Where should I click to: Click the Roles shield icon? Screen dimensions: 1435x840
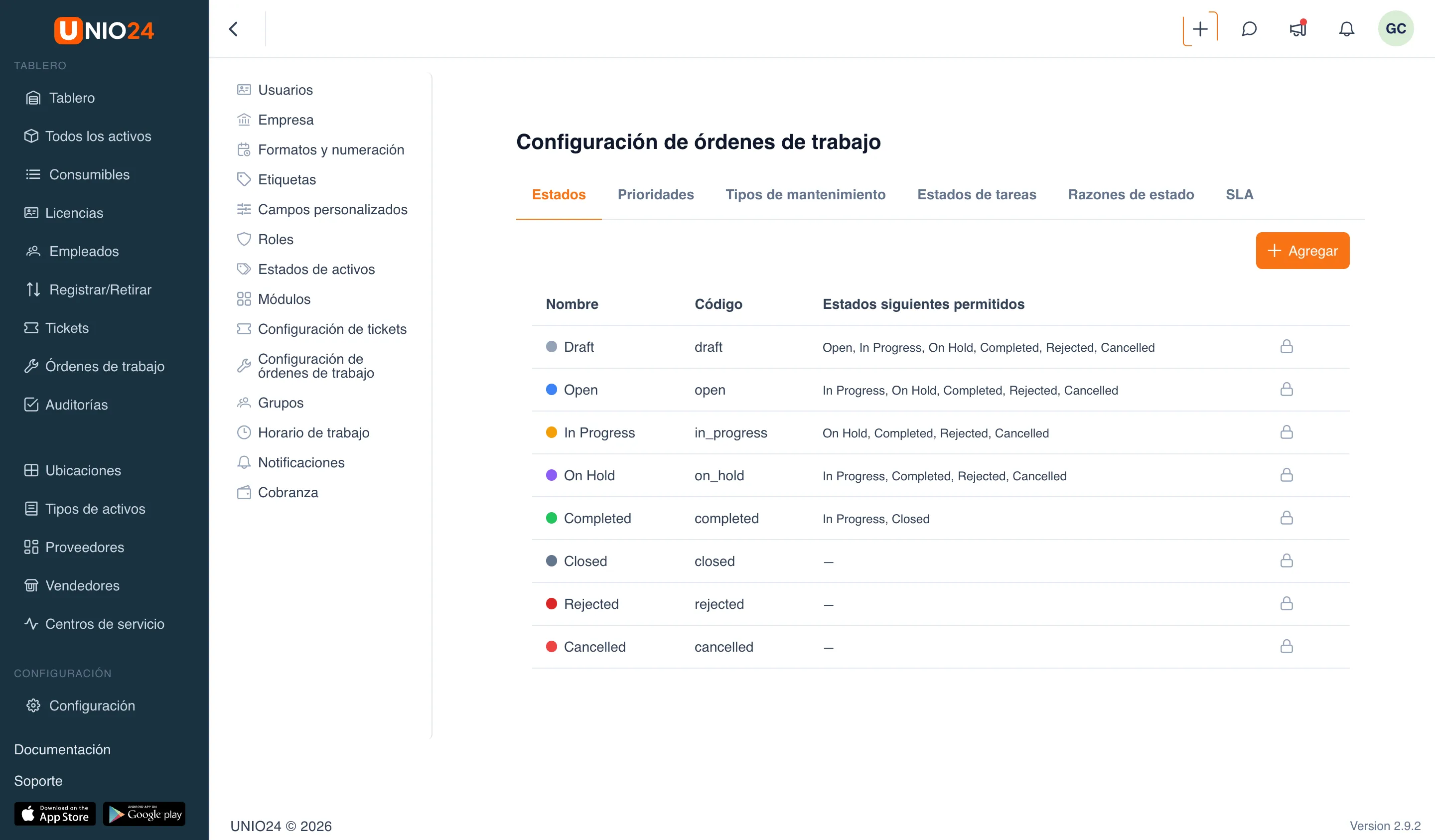(244, 239)
